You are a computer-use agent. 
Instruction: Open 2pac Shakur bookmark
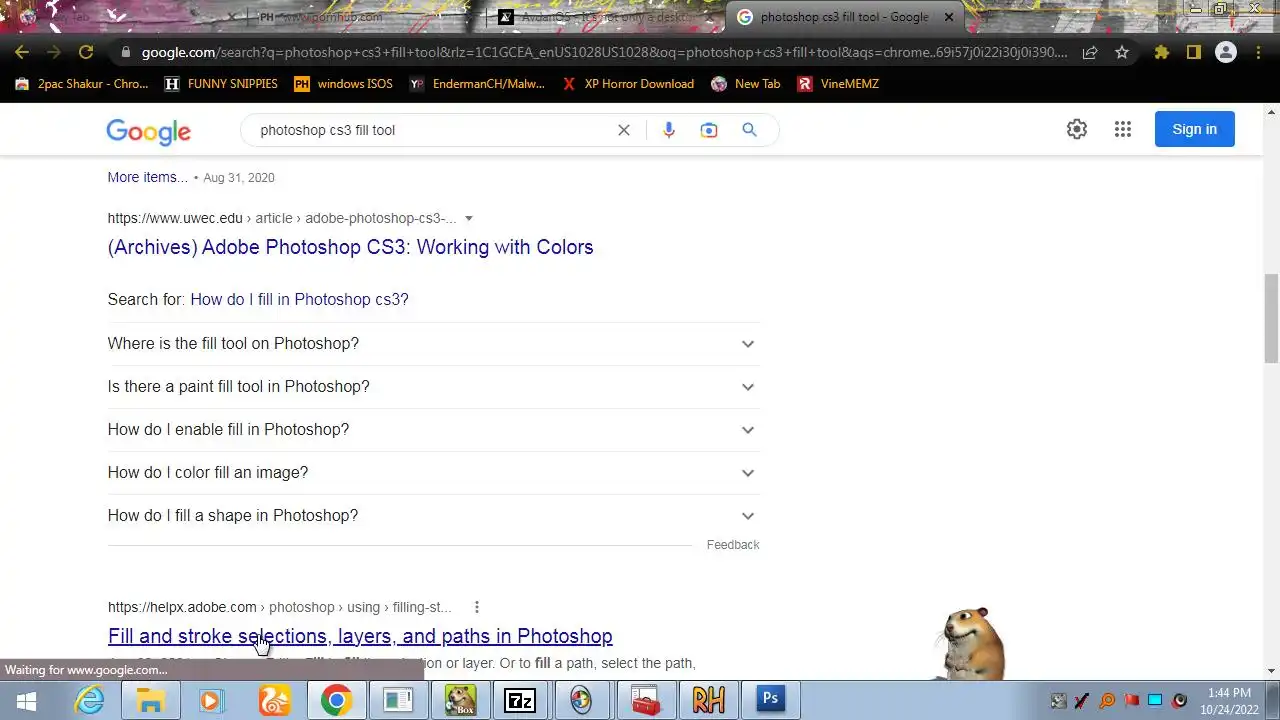coord(81,84)
